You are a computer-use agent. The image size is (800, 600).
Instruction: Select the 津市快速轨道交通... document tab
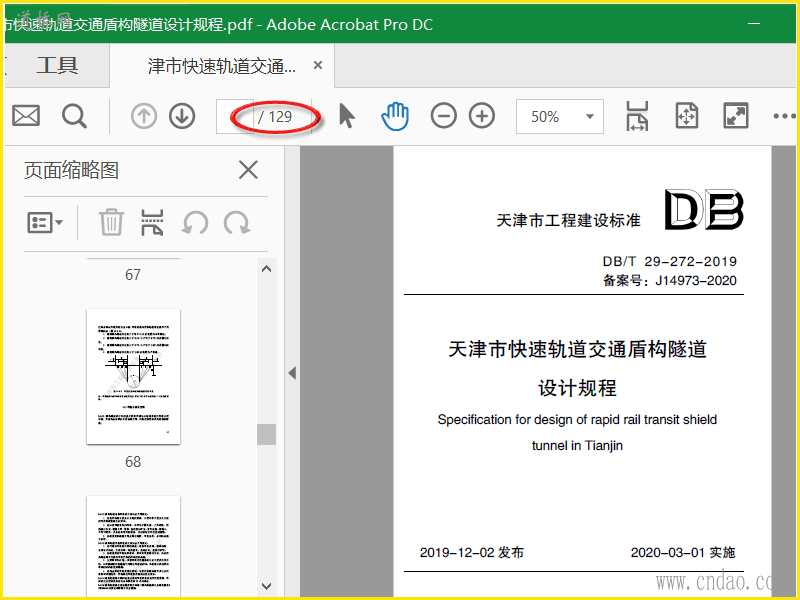[x=222, y=66]
